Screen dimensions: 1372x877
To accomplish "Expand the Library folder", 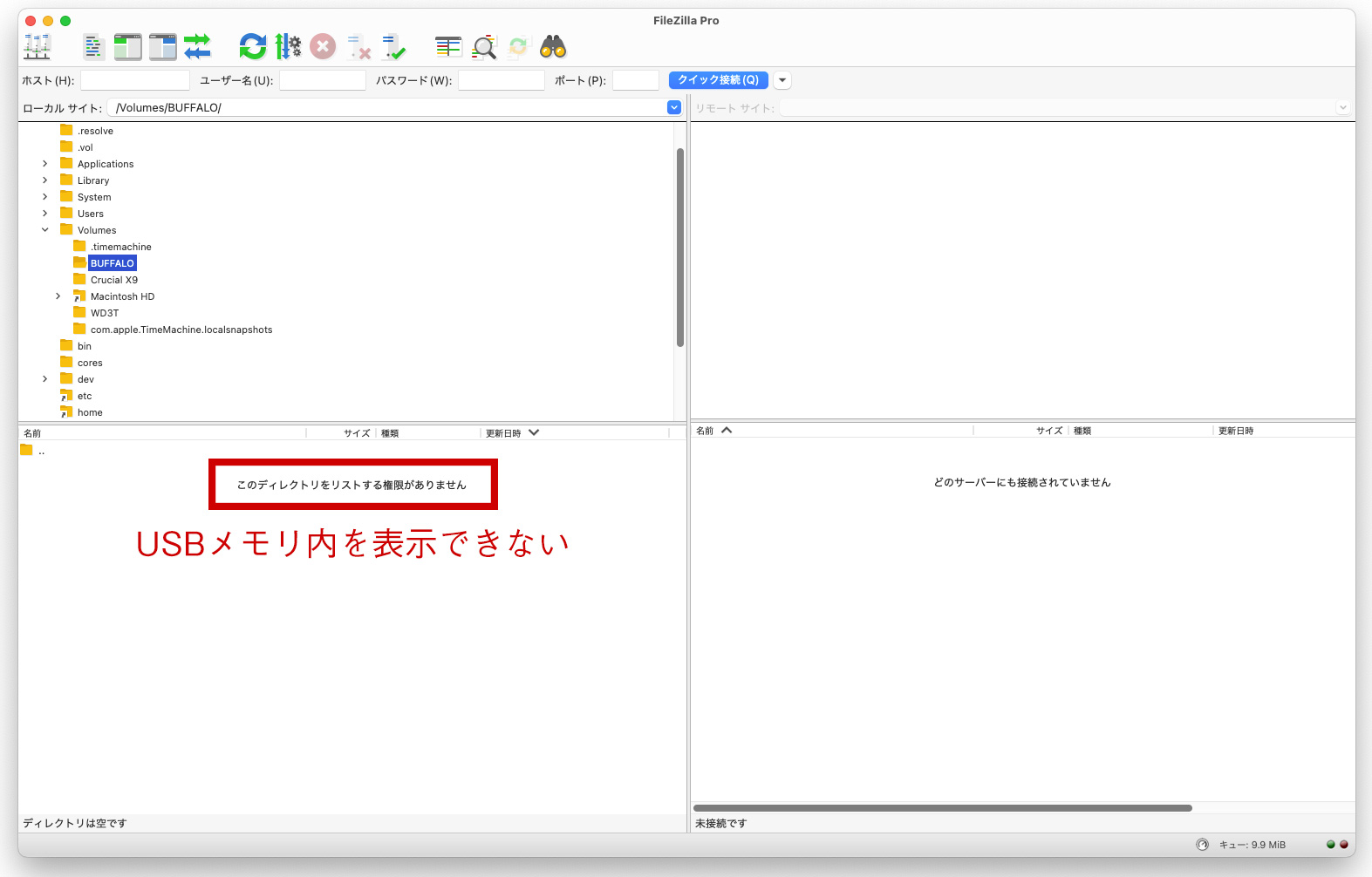I will 45,180.
